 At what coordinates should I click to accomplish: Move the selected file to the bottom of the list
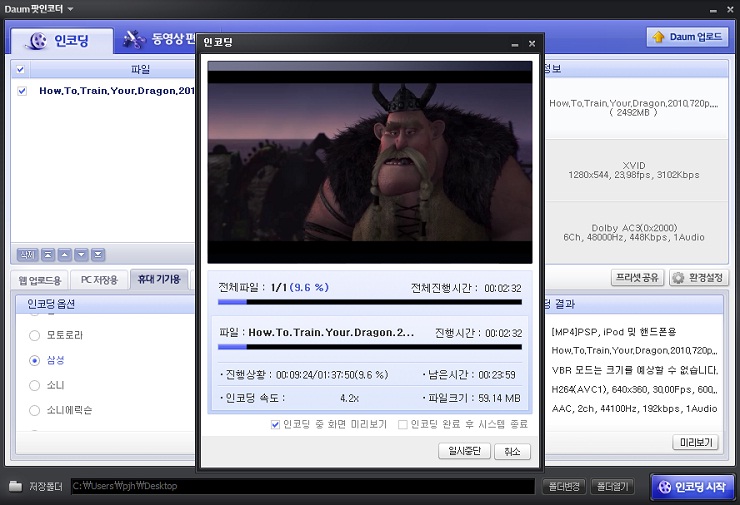point(98,255)
